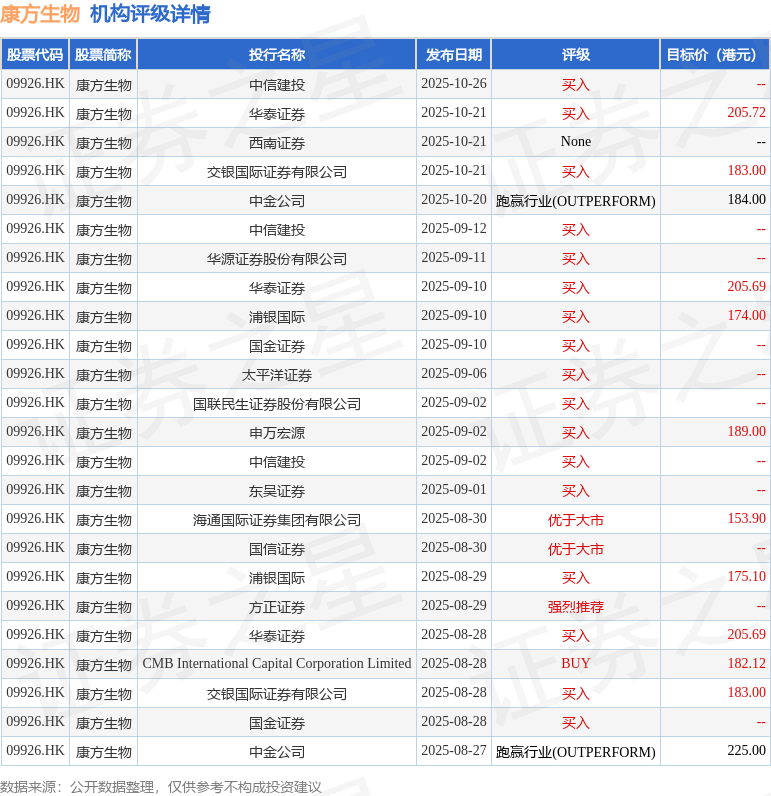Screen dimensions: 771x796
Task: Click 华源证券股份有限公司 cell
Action: coord(277,258)
